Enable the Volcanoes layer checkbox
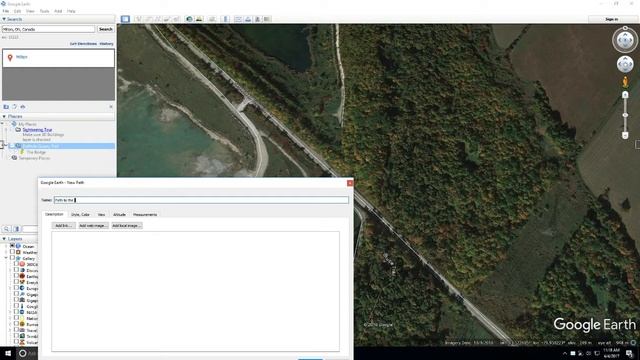Screen dimensions: 640x360 [x=16, y=342]
